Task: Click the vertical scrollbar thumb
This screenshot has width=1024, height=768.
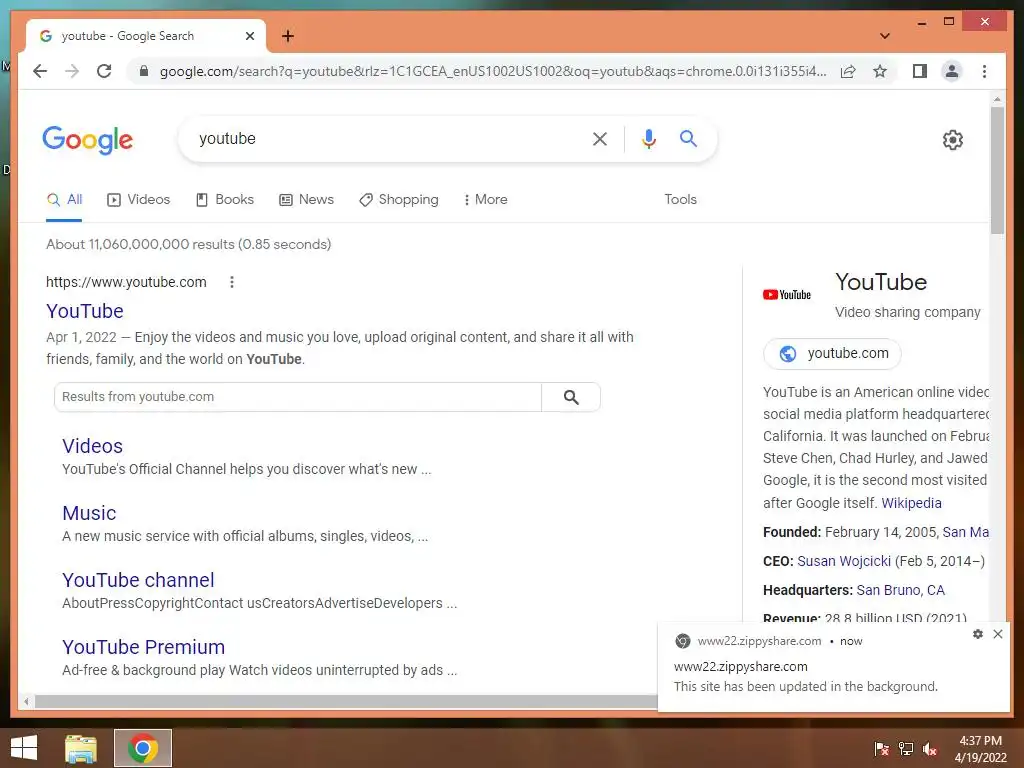Action: click(x=997, y=170)
